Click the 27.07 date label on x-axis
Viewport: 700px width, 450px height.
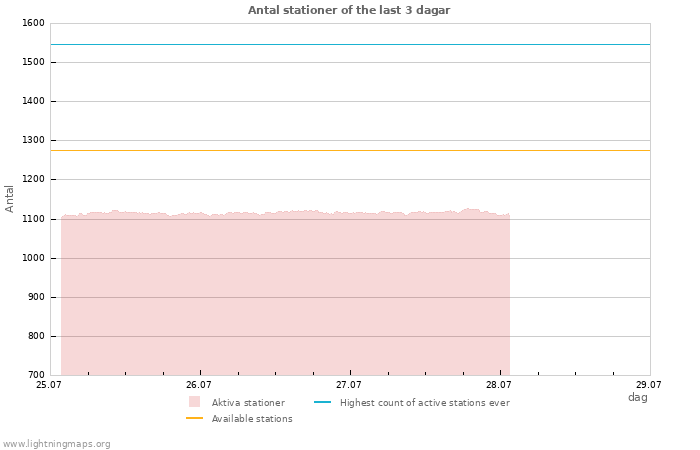(349, 384)
